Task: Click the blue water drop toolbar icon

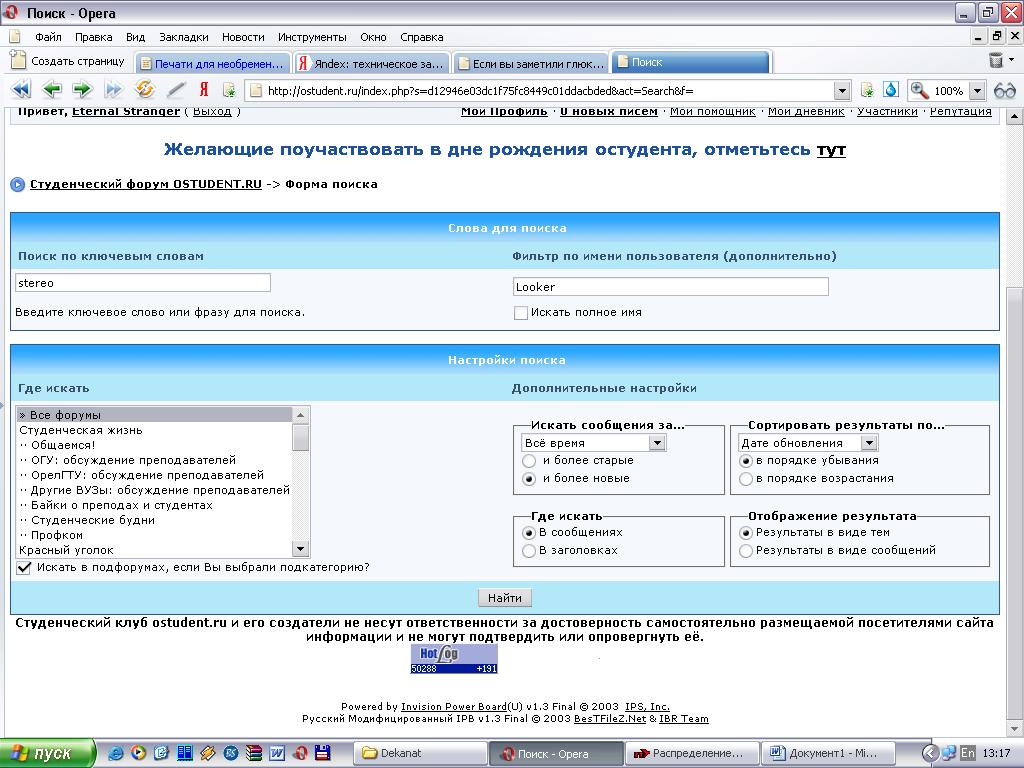Action: tap(890, 89)
